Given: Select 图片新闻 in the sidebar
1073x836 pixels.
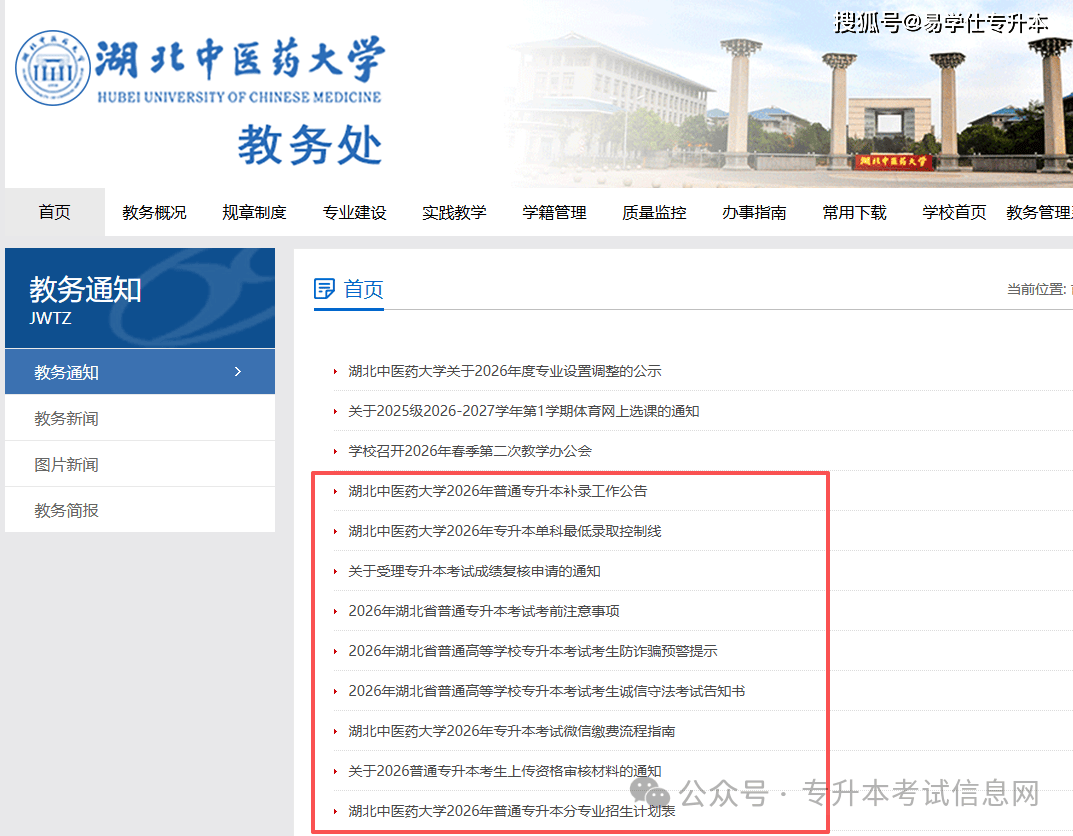Looking at the screenshot, I should click(x=140, y=465).
